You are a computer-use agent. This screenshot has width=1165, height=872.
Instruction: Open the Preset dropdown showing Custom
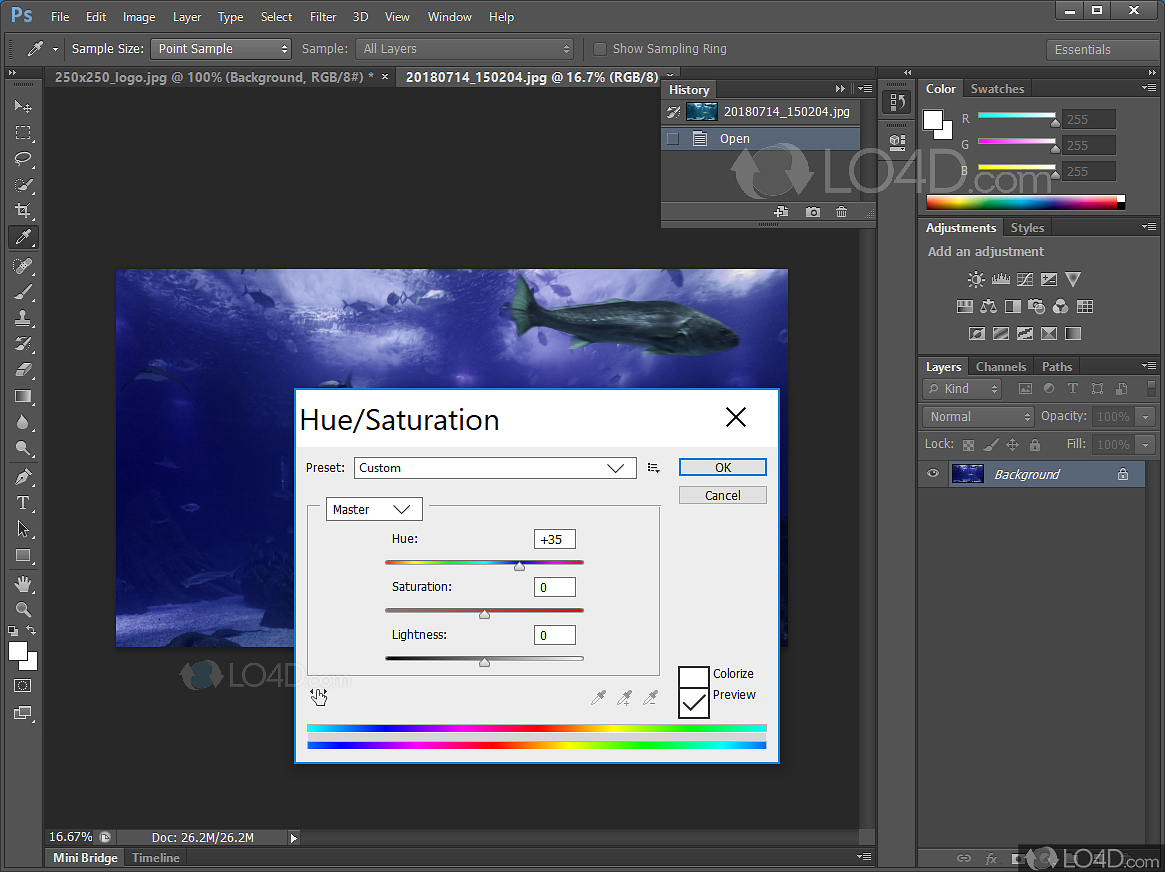pyautogui.click(x=495, y=468)
